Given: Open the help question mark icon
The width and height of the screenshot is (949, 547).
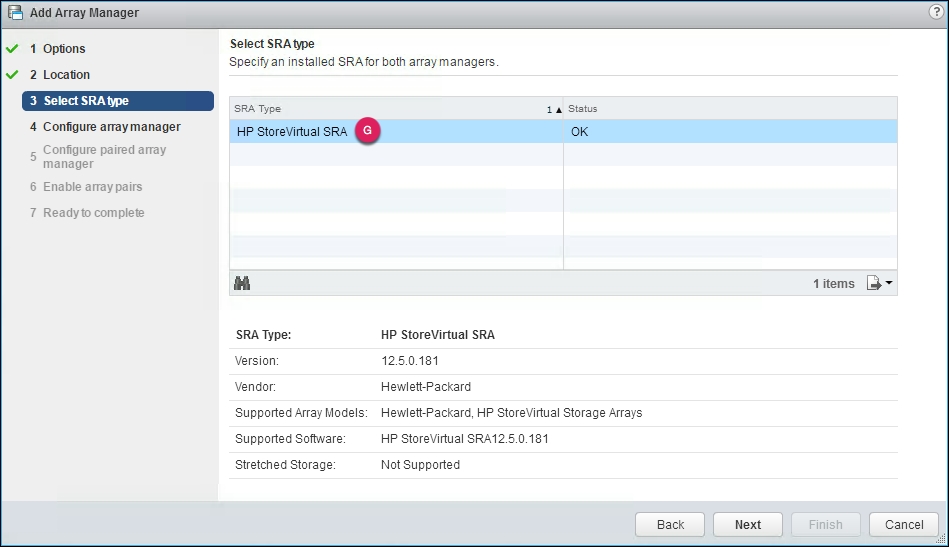Looking at the screenshot, I should pyautogui.click(x=936, y=12).
